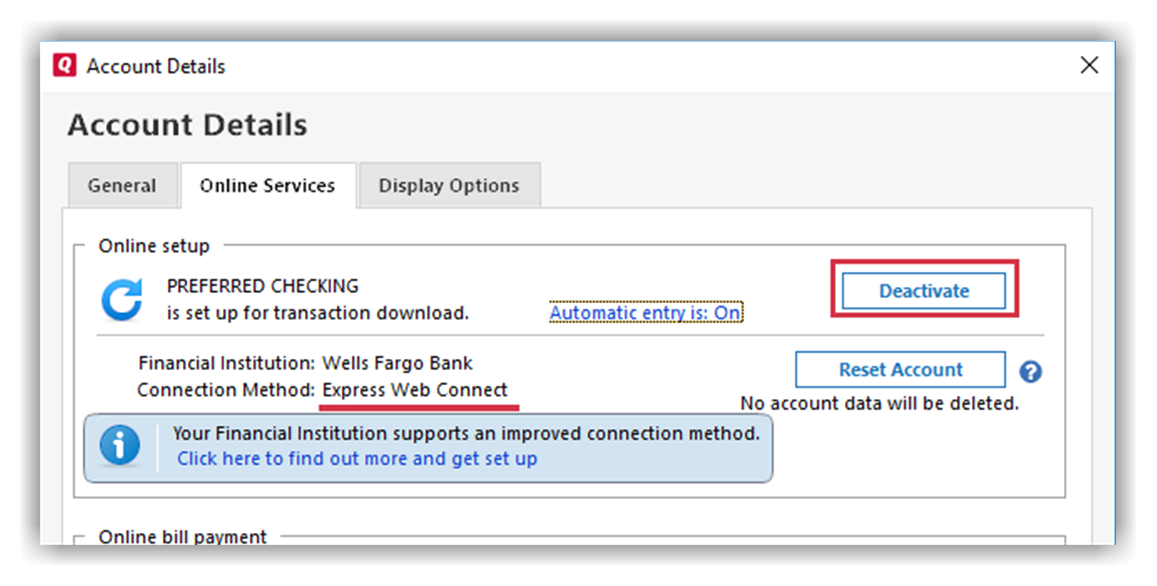This screenshot has height=586, width=1157.
Task: Click the 'Online bill payment' section label
Action: pyautogui.click(x=182, y=537)
